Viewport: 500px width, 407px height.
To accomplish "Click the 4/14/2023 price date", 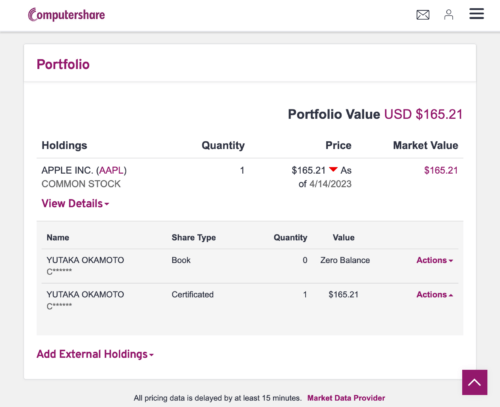I will pos(330,184).
